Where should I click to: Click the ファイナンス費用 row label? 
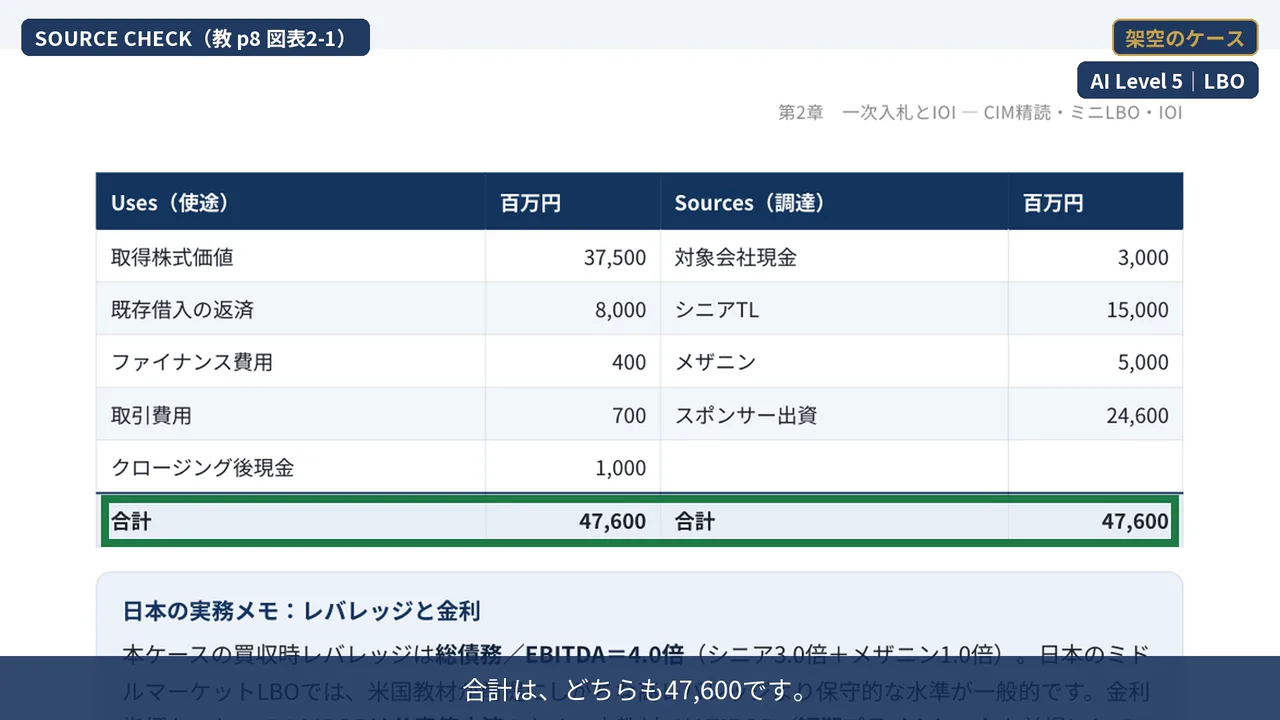192,362
